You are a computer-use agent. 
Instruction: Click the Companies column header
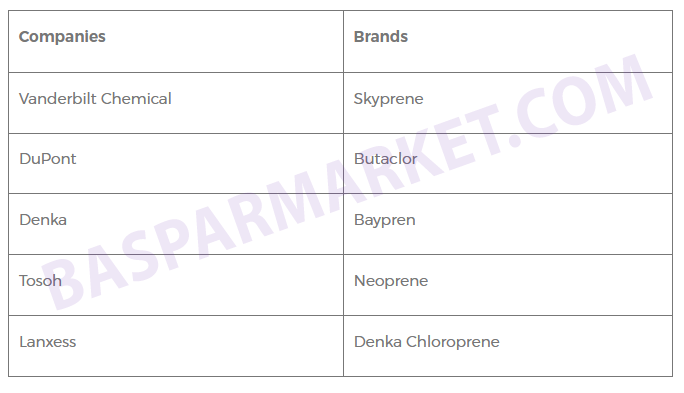click(176, 41)
